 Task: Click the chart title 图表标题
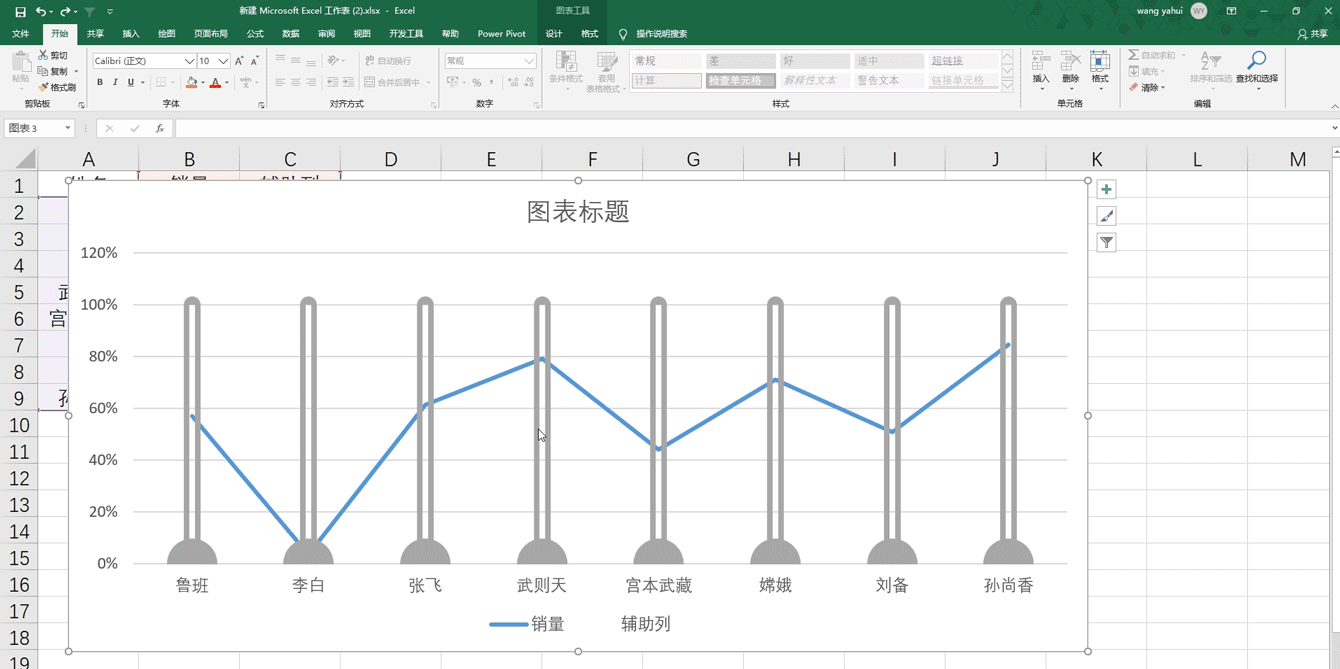tap(578, 212)
